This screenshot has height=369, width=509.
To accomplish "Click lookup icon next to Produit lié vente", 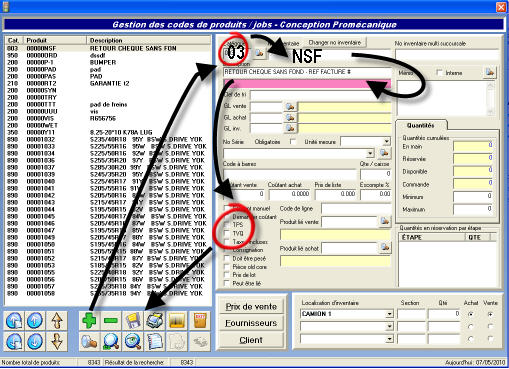I will pos(385,221).
